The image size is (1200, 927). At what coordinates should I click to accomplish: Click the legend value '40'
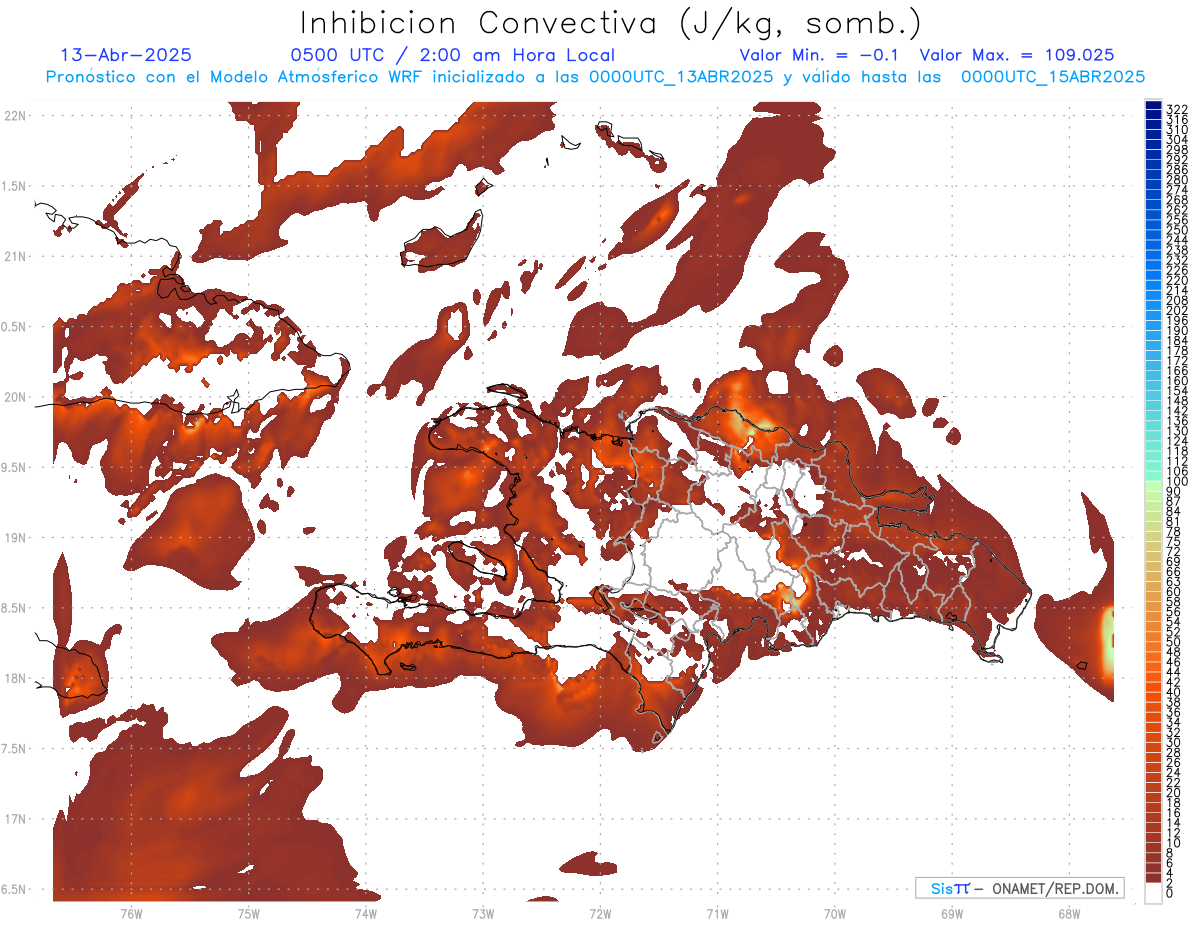click(x=1174, y=692)
